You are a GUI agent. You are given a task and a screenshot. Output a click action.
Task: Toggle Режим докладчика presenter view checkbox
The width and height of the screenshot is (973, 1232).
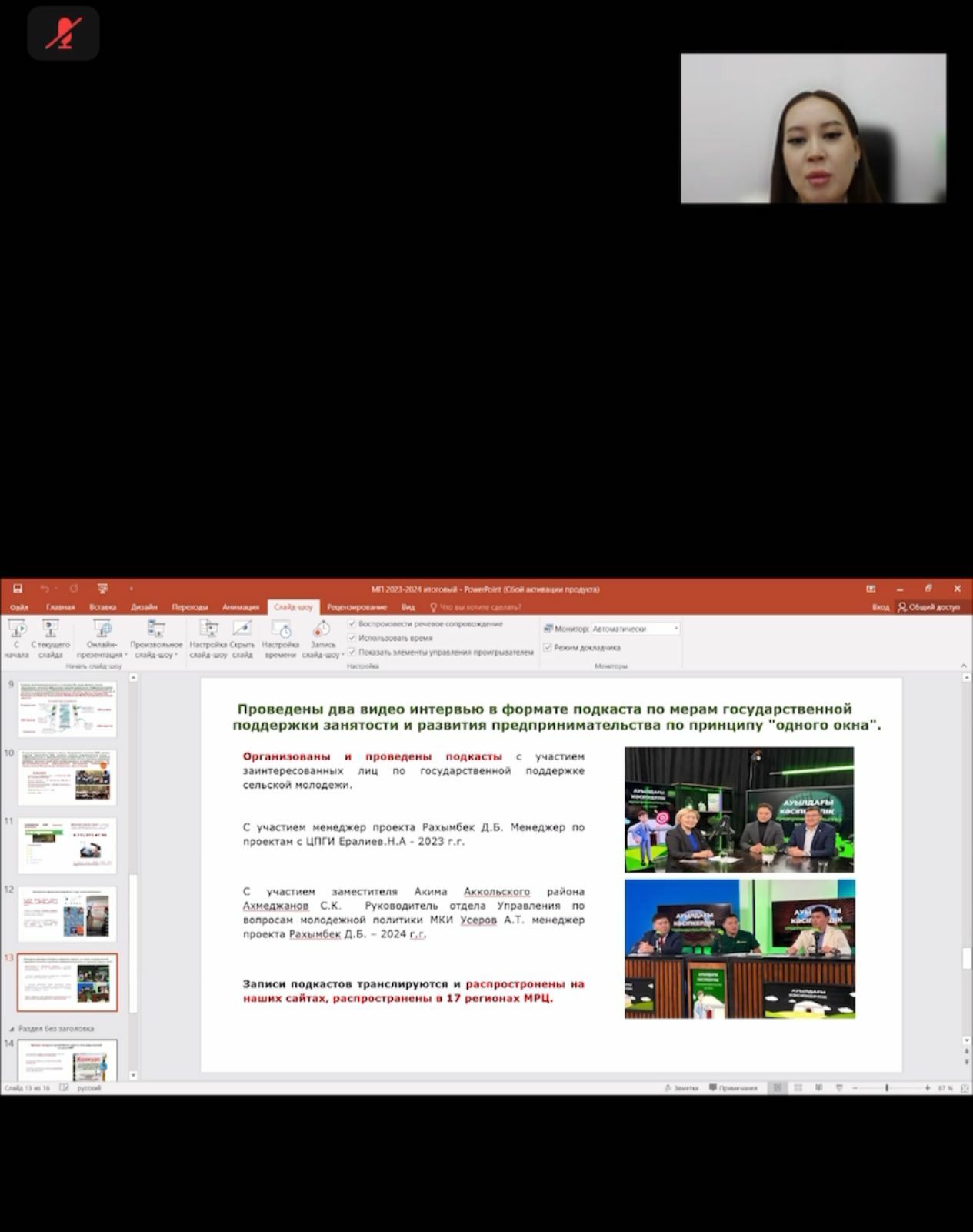[548, 648]
